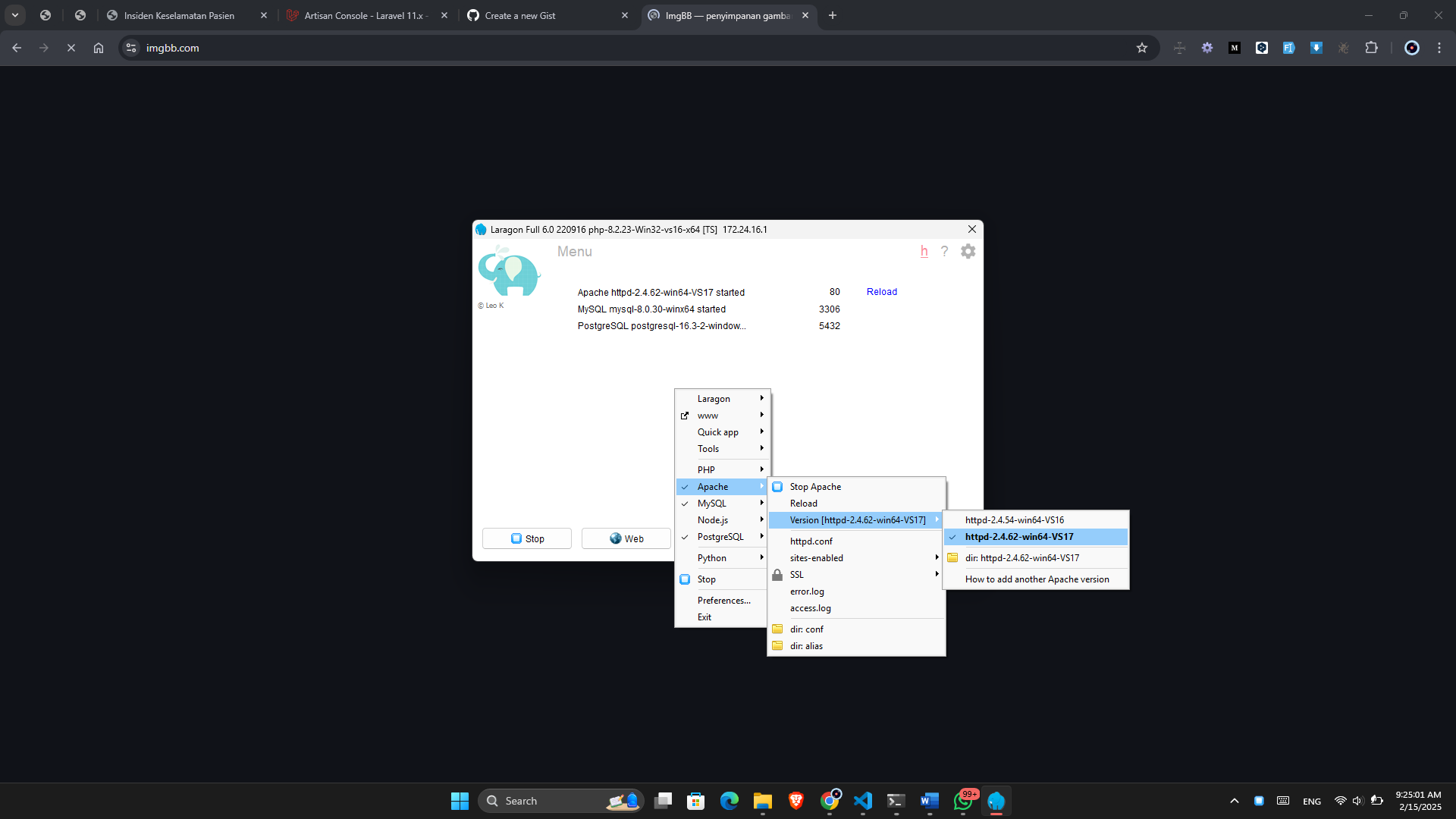Open Visual Studio Code from taskbar
1456x819 pixels.
click(863, 801)
